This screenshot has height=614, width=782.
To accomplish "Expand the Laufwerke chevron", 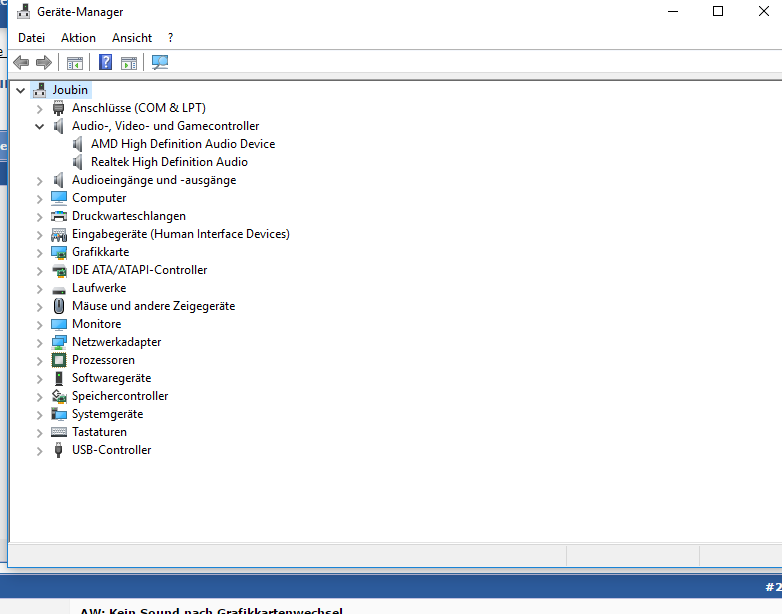I will click(39, 289).
